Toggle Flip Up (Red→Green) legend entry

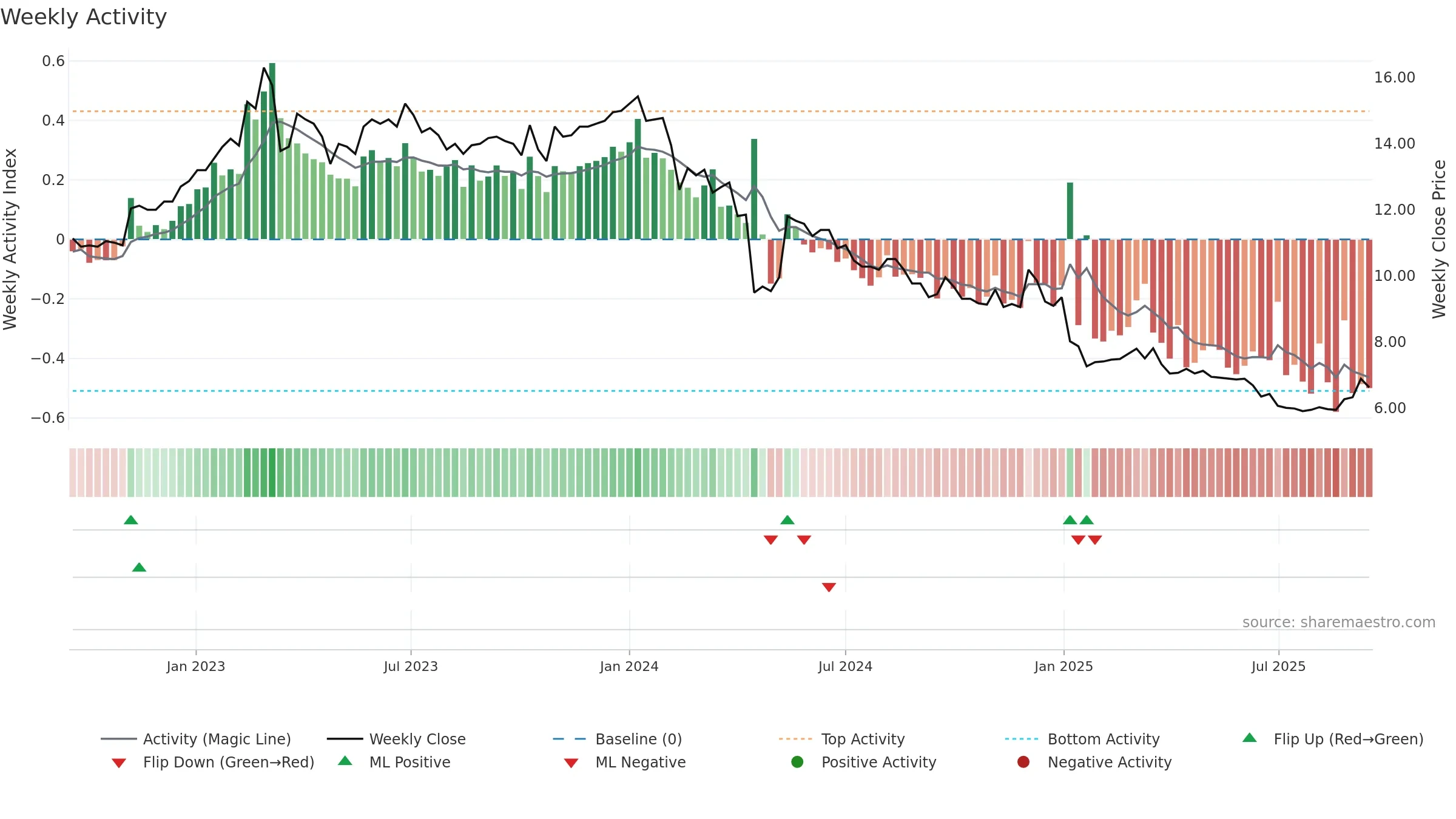click(1333, 739)
